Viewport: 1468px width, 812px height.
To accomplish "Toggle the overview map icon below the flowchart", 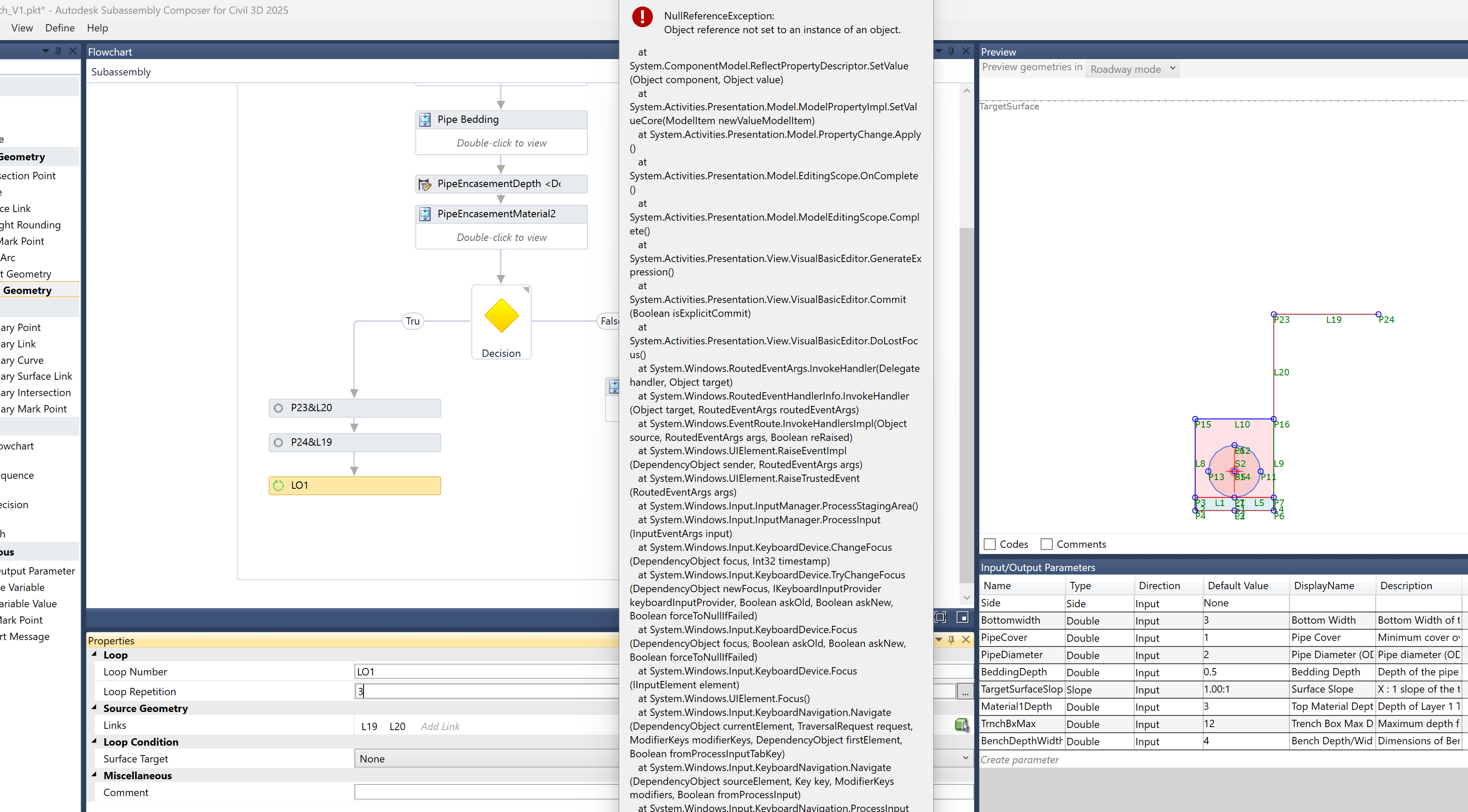I will tap(963, 617).
